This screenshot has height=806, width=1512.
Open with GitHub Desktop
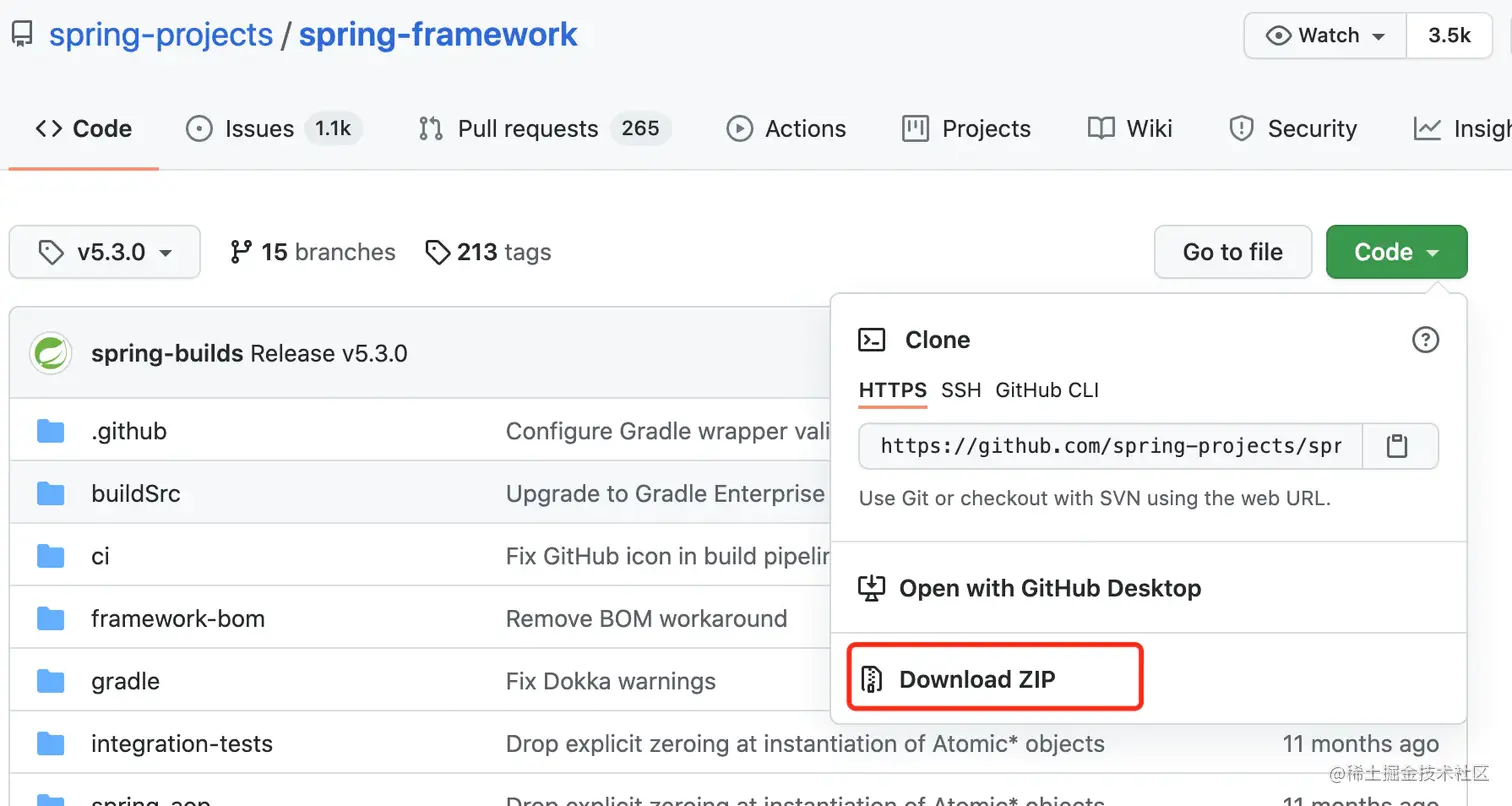click(1049, 588)
